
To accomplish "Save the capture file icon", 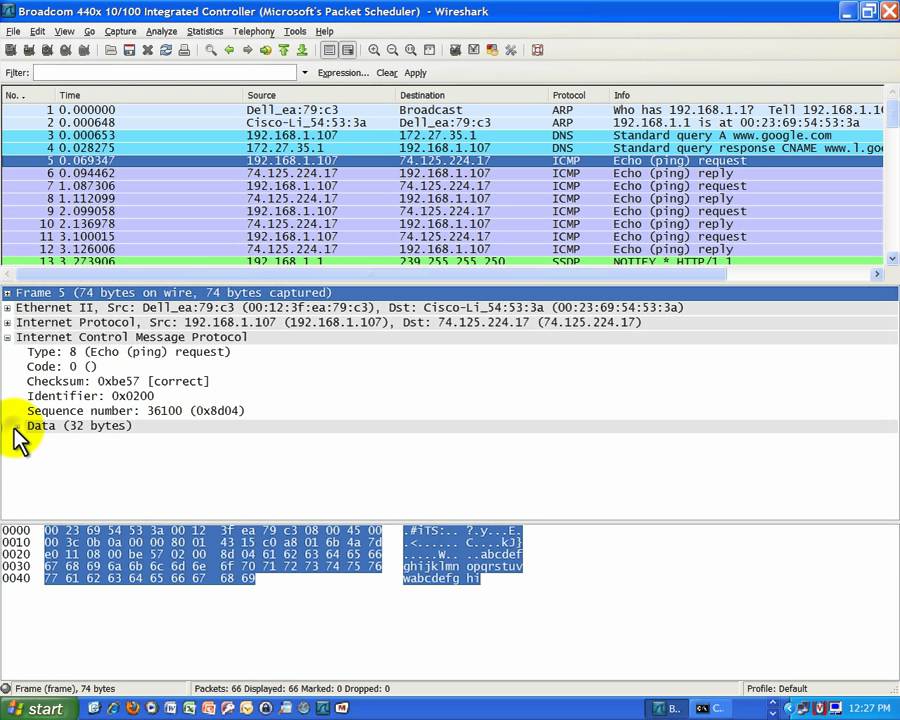I will (x=129, y=51).
